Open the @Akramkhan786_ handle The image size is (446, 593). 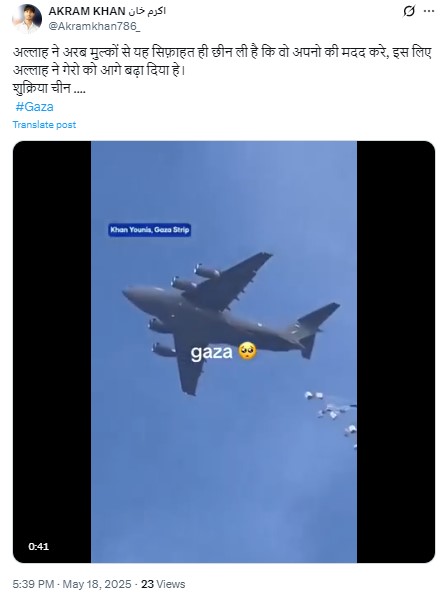coord(94,26)
